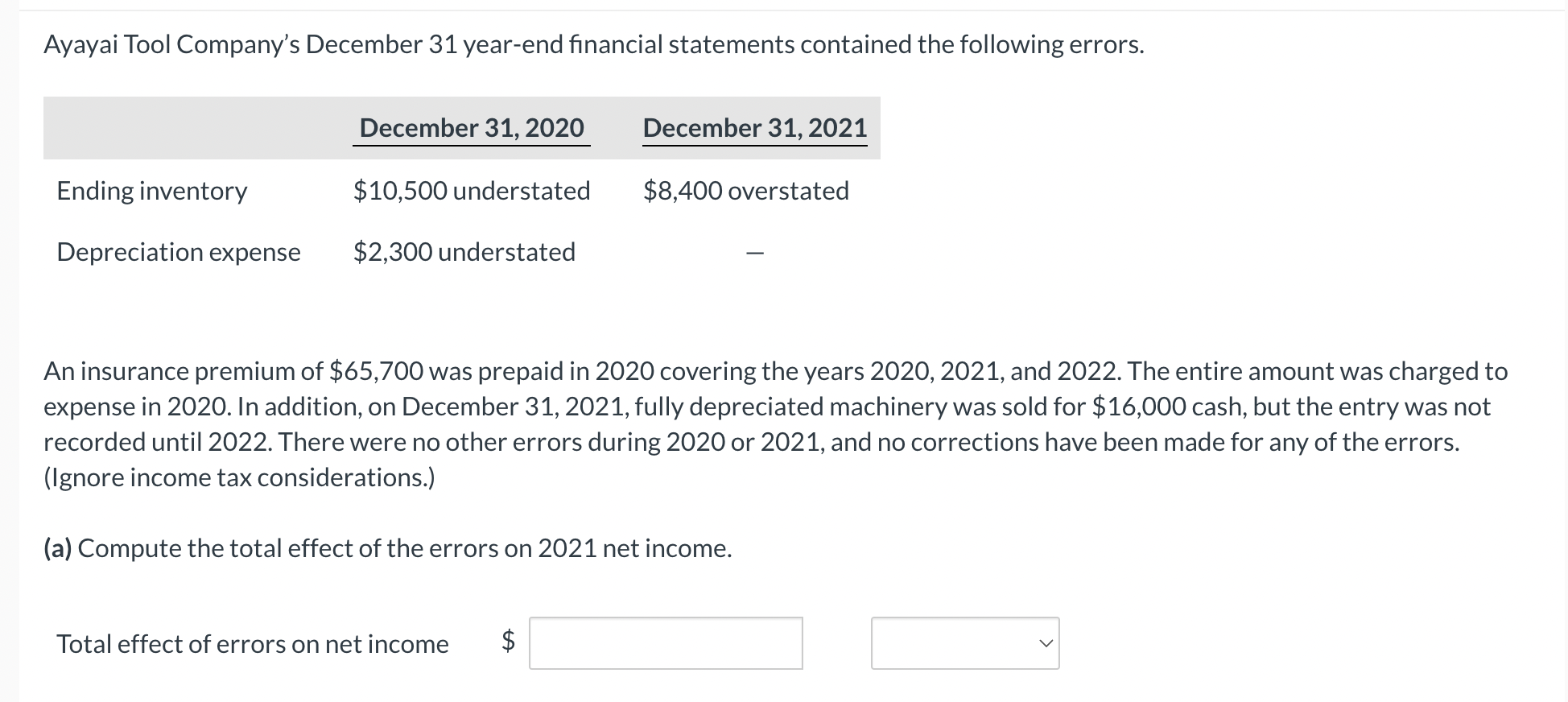
Task: Click the $2,300 understated table cell
Action: (x=464, y=252)
